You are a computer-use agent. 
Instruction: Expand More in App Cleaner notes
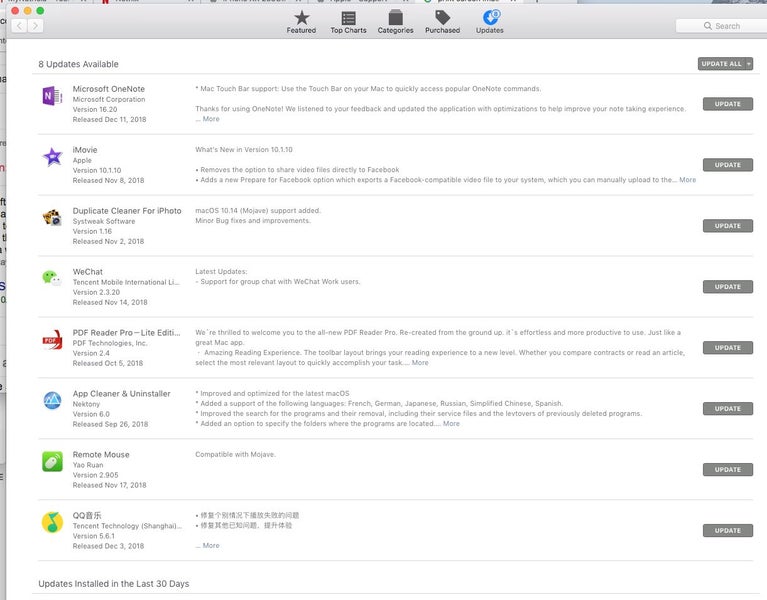451,423
